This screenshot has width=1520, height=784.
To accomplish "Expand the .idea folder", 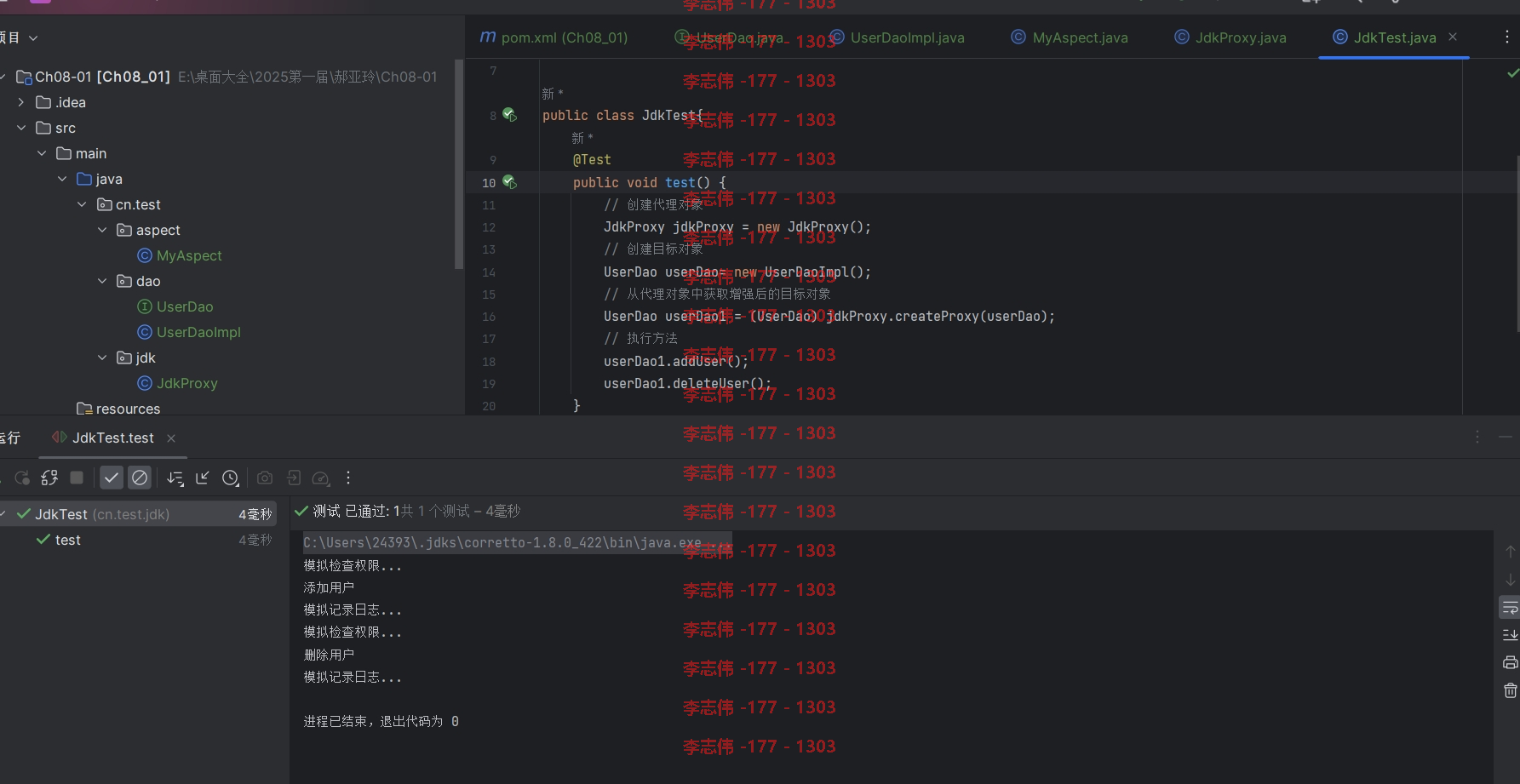I will pyautogui.click(x=21, y=102).
